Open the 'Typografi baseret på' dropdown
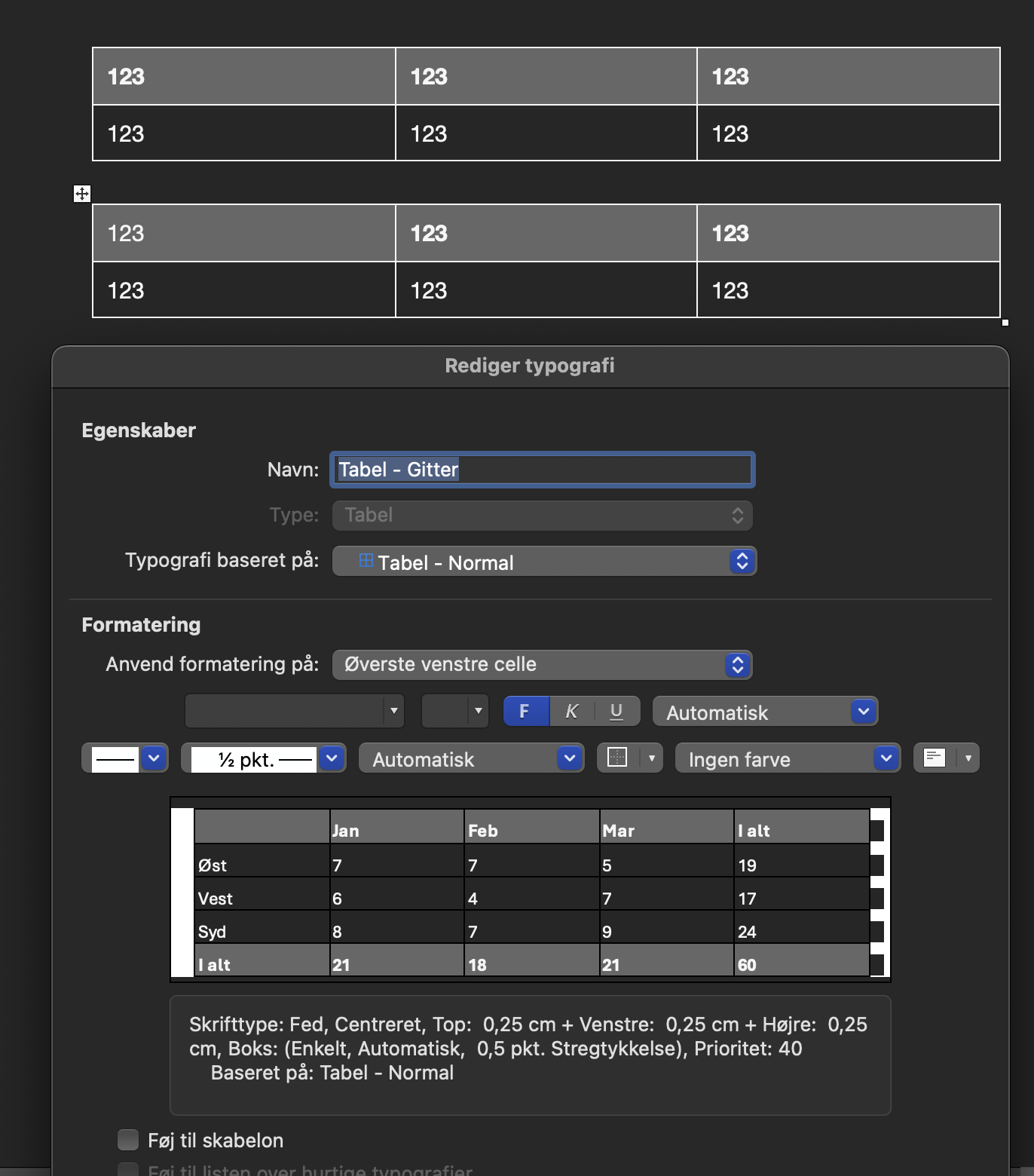 (x=544, y=562)
